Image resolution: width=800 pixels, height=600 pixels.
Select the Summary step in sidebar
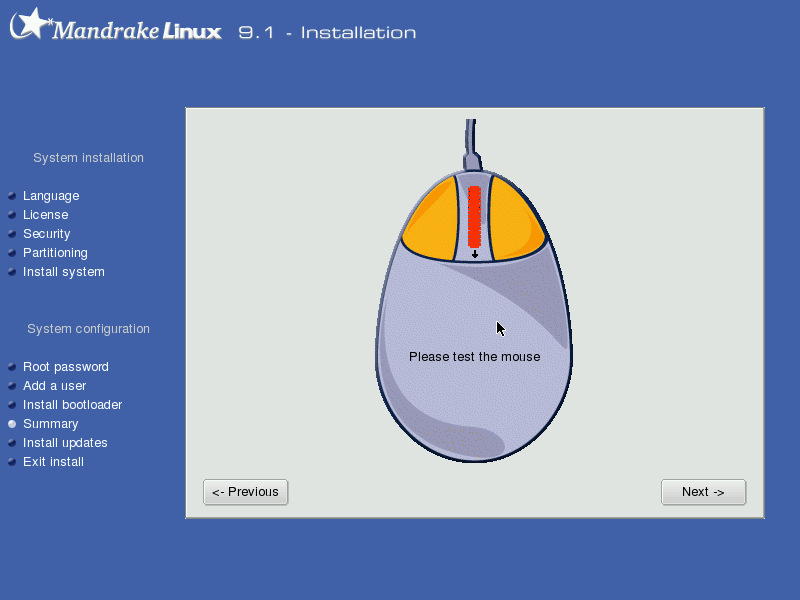pos(51,424)
